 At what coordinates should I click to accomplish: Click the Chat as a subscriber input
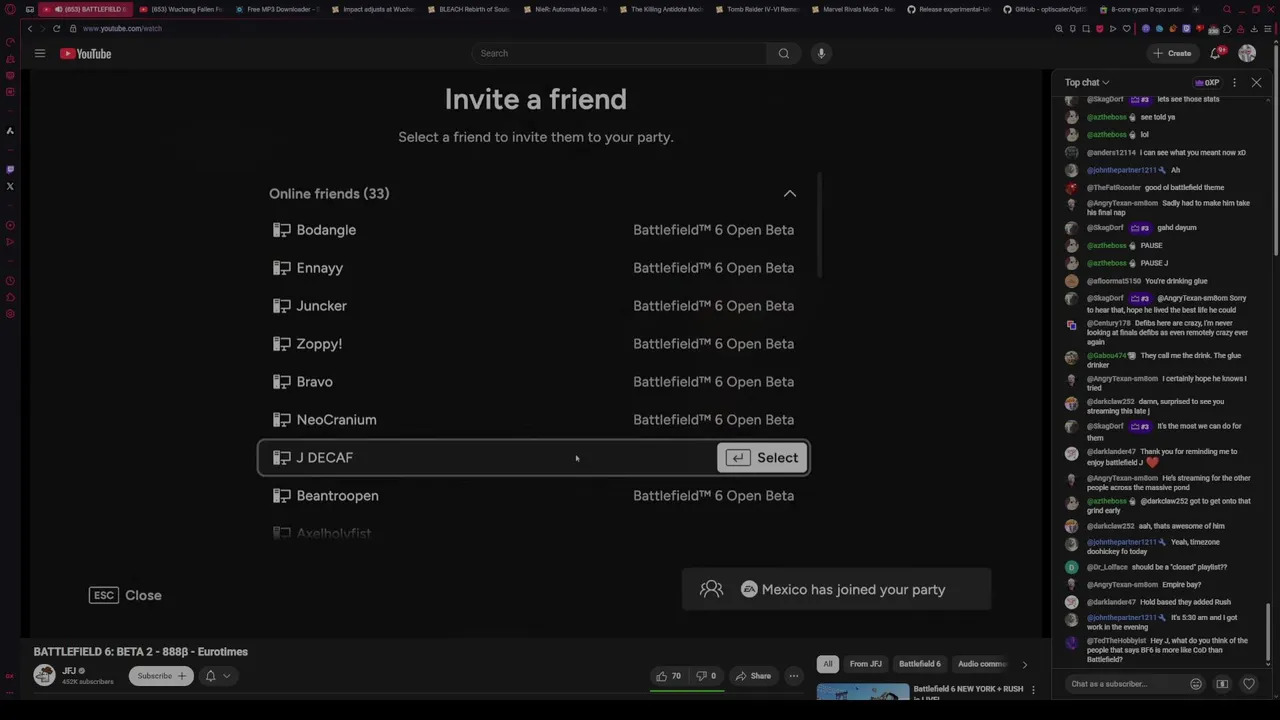(x=1125, y=684)
